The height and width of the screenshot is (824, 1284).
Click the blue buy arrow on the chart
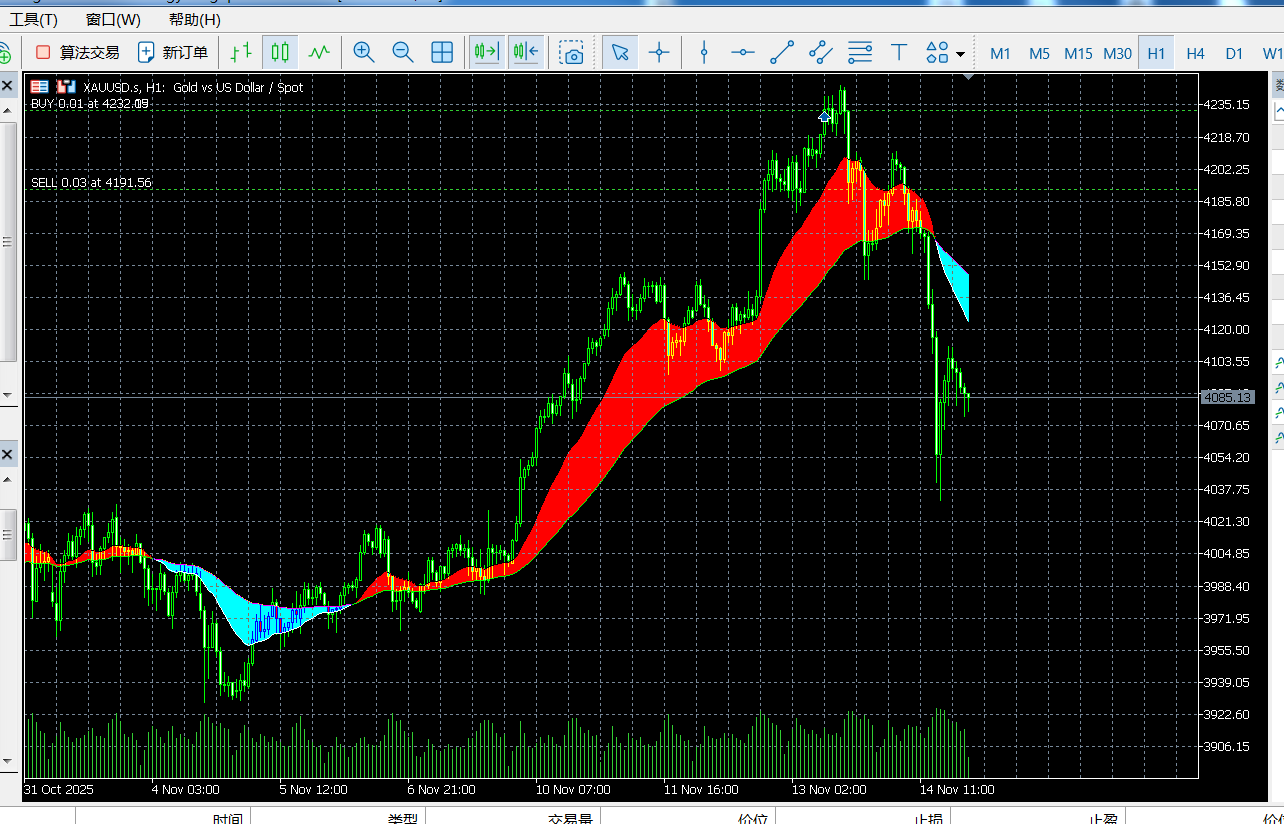[825, 116]
